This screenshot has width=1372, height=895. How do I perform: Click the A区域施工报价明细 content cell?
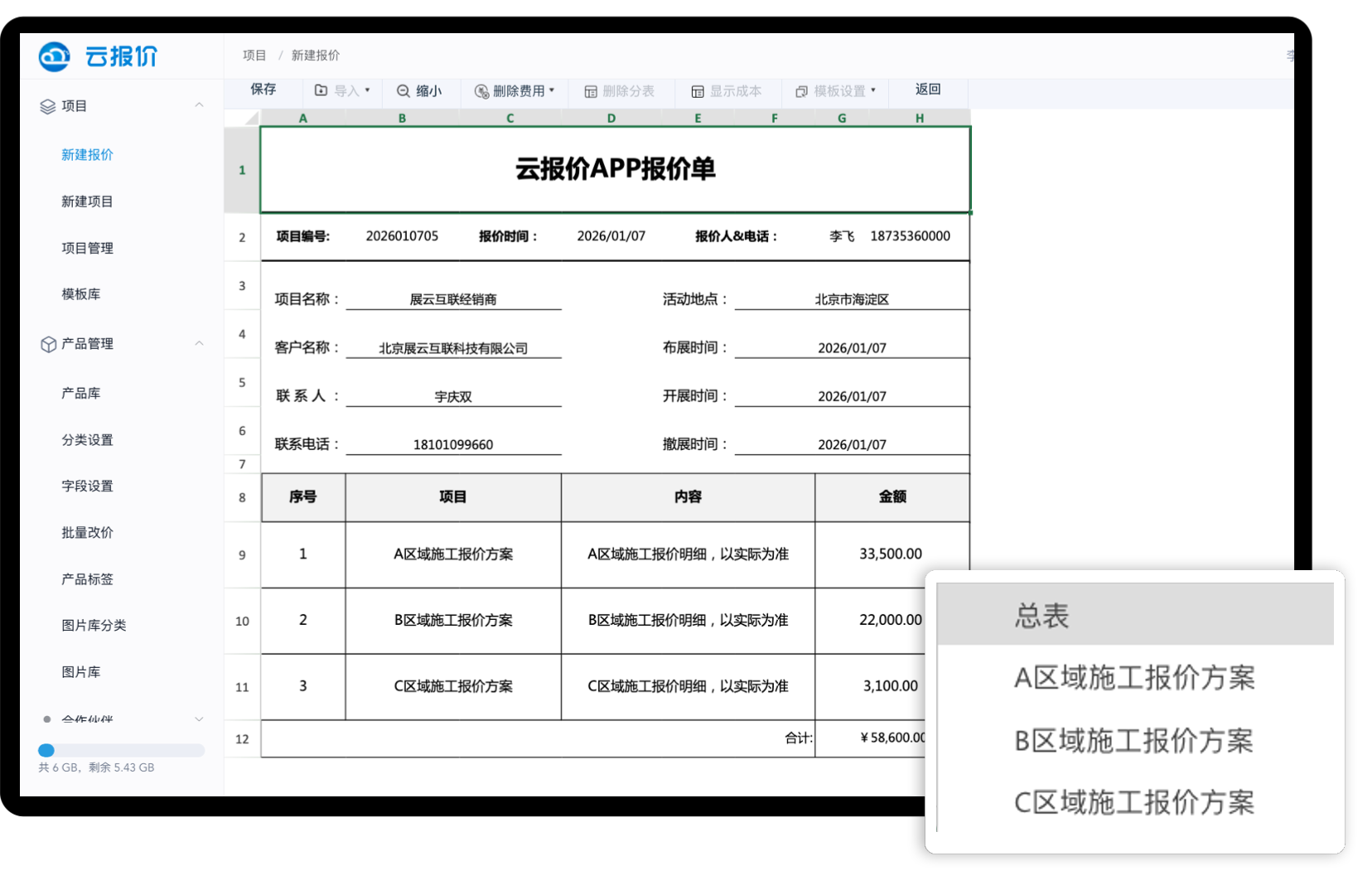point(688,554)
